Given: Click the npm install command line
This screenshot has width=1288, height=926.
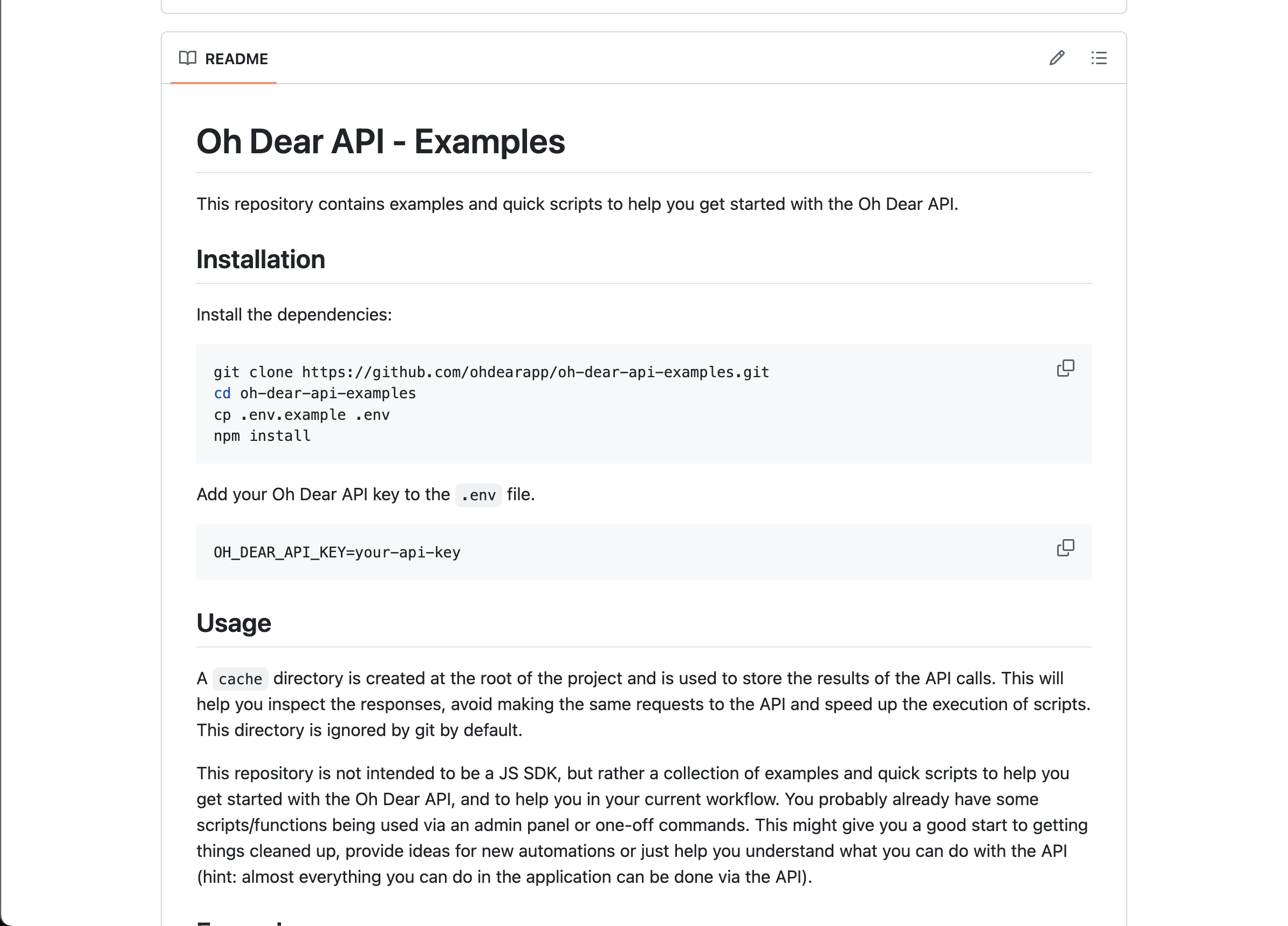Looking at the screenshot, I should click(x=262, y=435).
